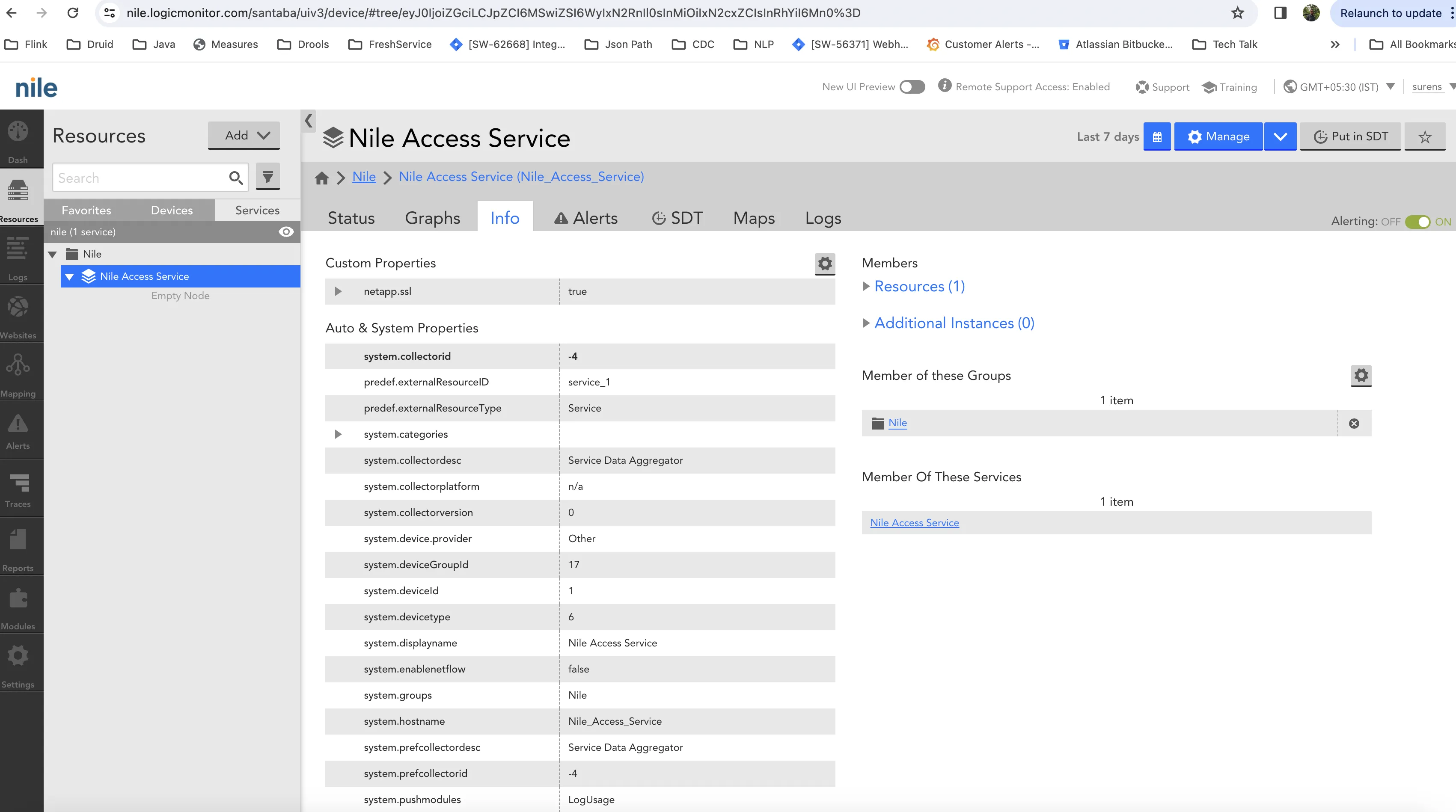The height and width of the screenshot is (812, 1456).
Task: Click the Put in SDT button
Action: [x=1350, y=137]
